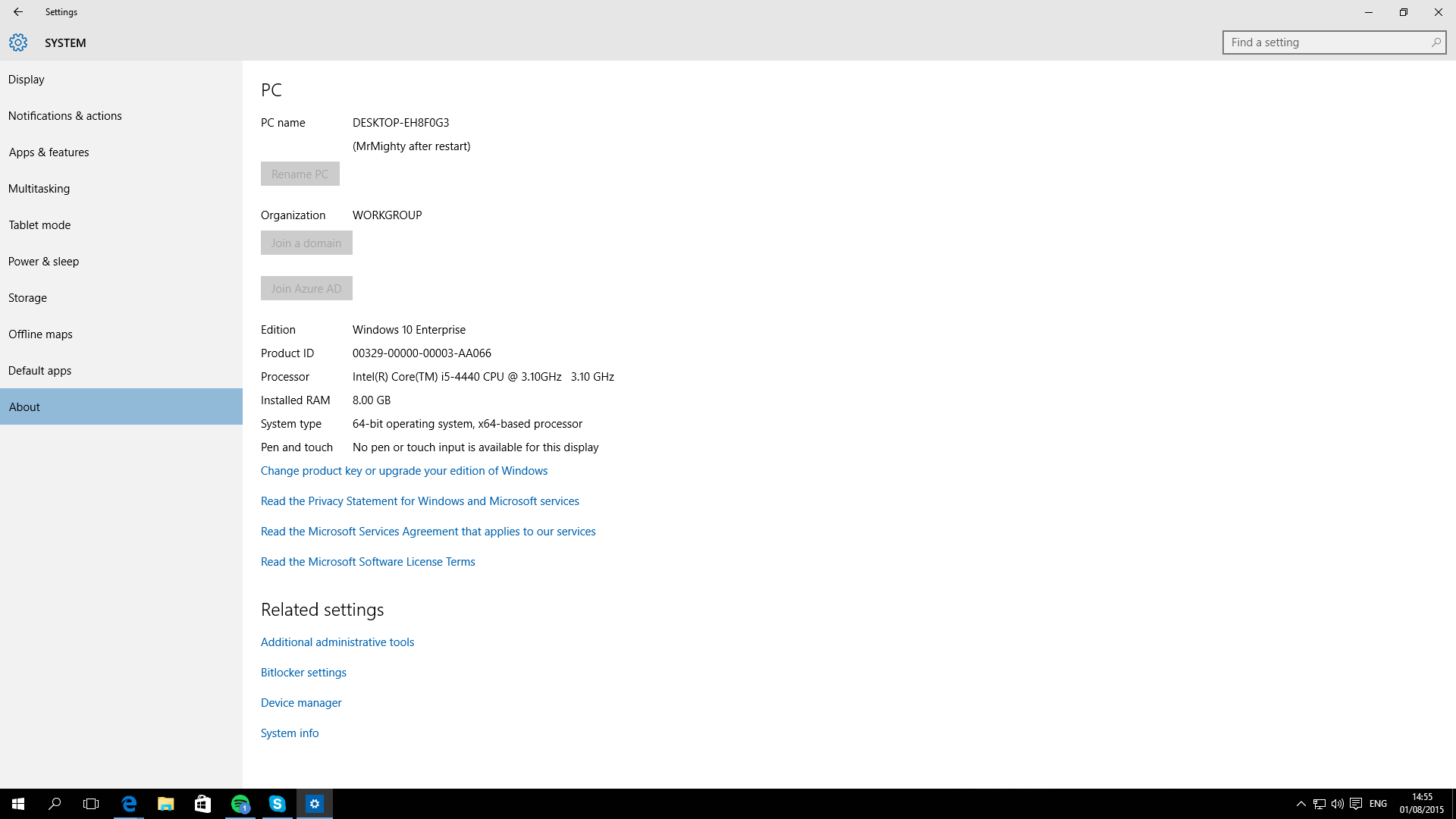Screen dimensions: 1456x819
Task: Open the Windows Start menu
Action: (x=18, y=804)
